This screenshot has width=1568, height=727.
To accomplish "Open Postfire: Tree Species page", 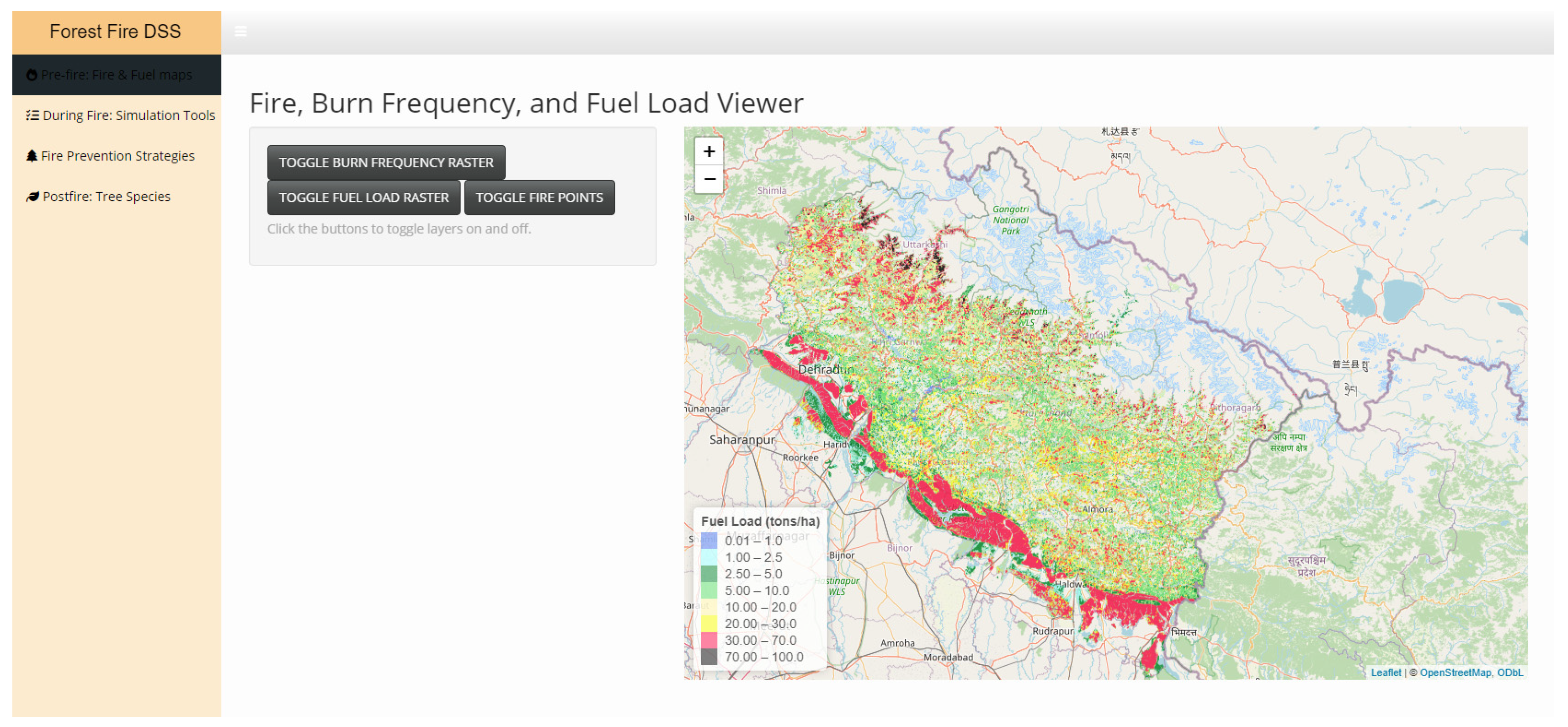I will pos(107,197).
